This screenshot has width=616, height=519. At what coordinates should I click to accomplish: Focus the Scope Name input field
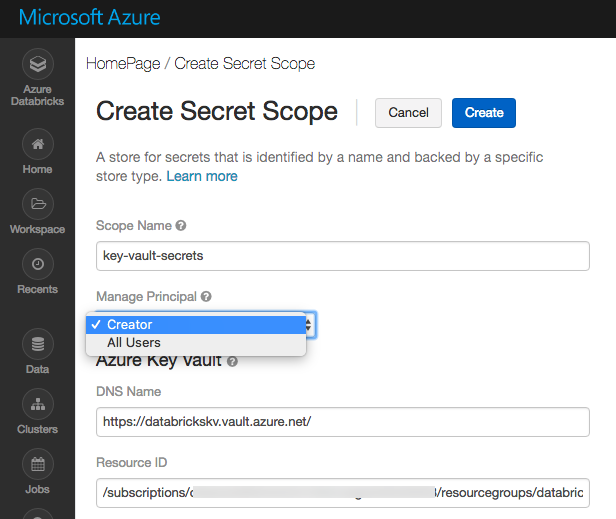(343, 256)
